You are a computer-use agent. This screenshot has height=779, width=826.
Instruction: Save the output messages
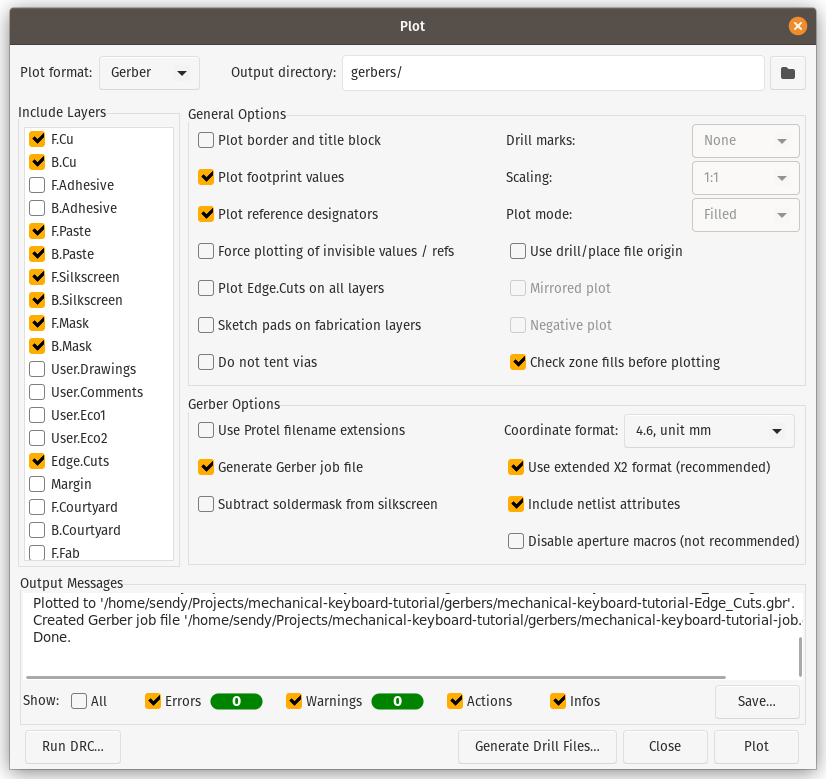click(x=756, y=702)
